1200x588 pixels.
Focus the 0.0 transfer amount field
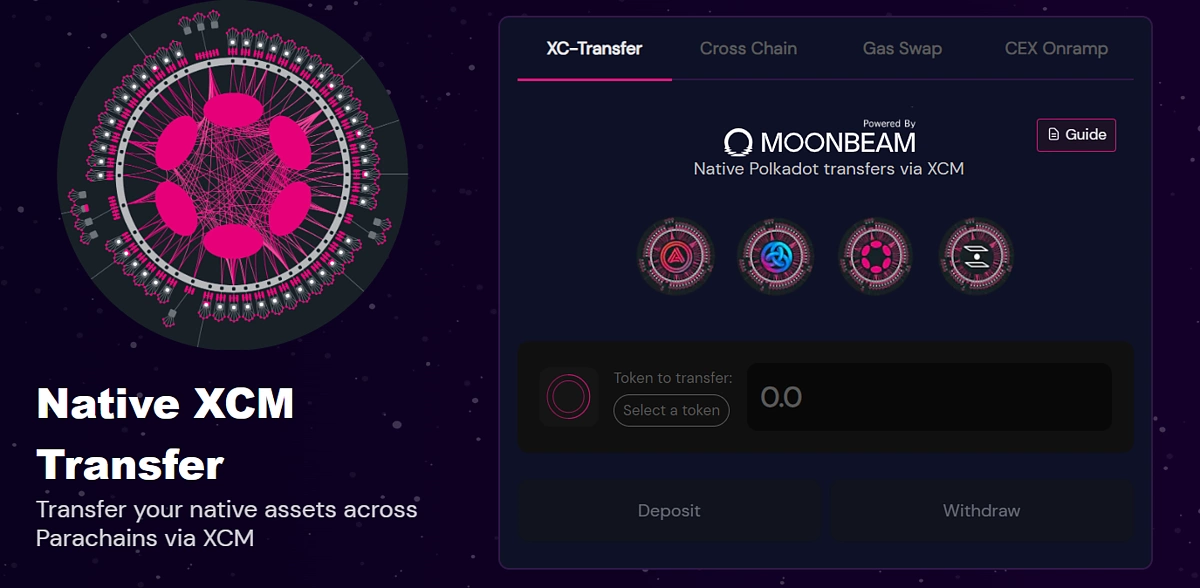[x=929, y=397]
